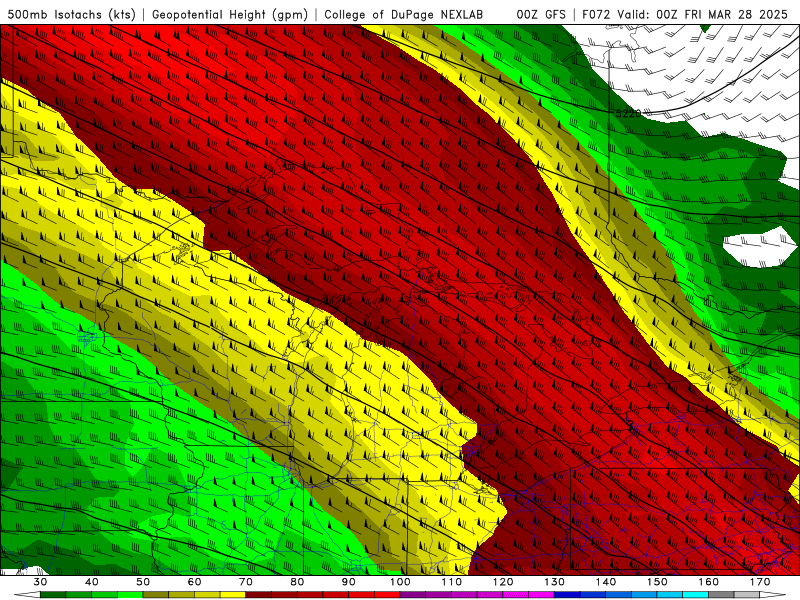Viewport: 800px width, 600px height.
Task: Click the bright red swatch just below 100
Action: pos(387,594)
